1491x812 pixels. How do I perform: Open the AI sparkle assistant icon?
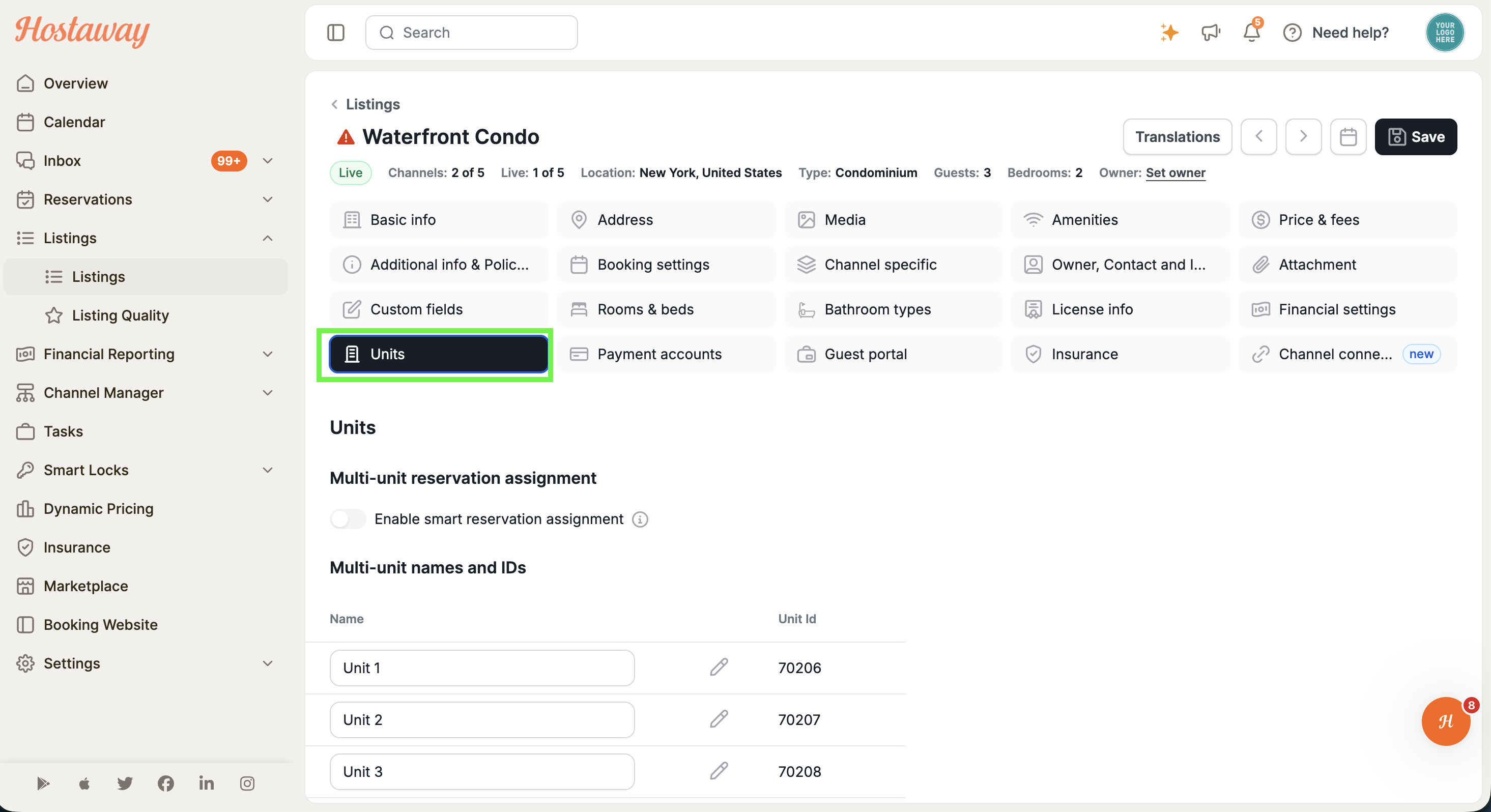pyautogui.click(x=1169, y=33)
